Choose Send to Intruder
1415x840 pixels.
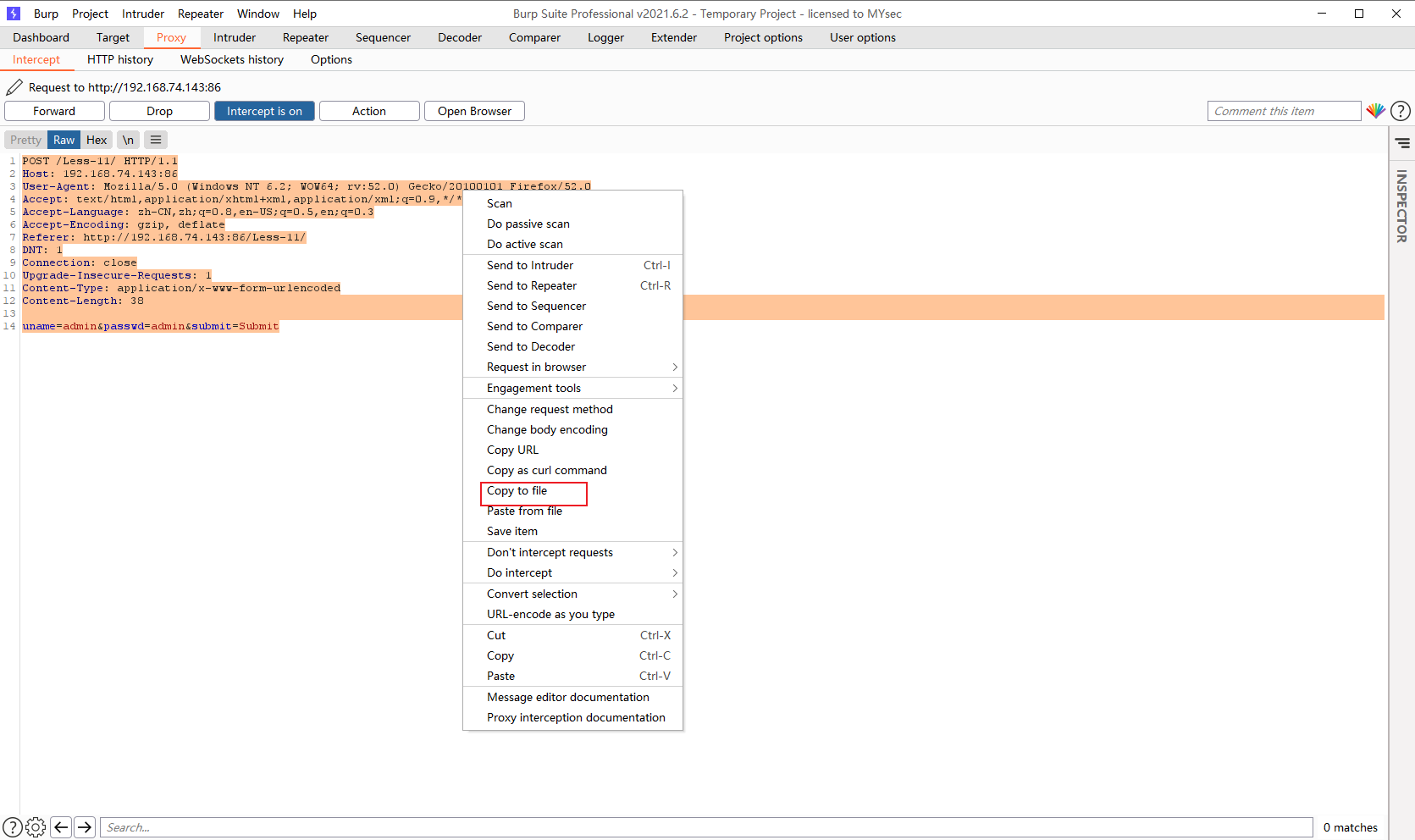pyautogui.click(x=572, y=265)
